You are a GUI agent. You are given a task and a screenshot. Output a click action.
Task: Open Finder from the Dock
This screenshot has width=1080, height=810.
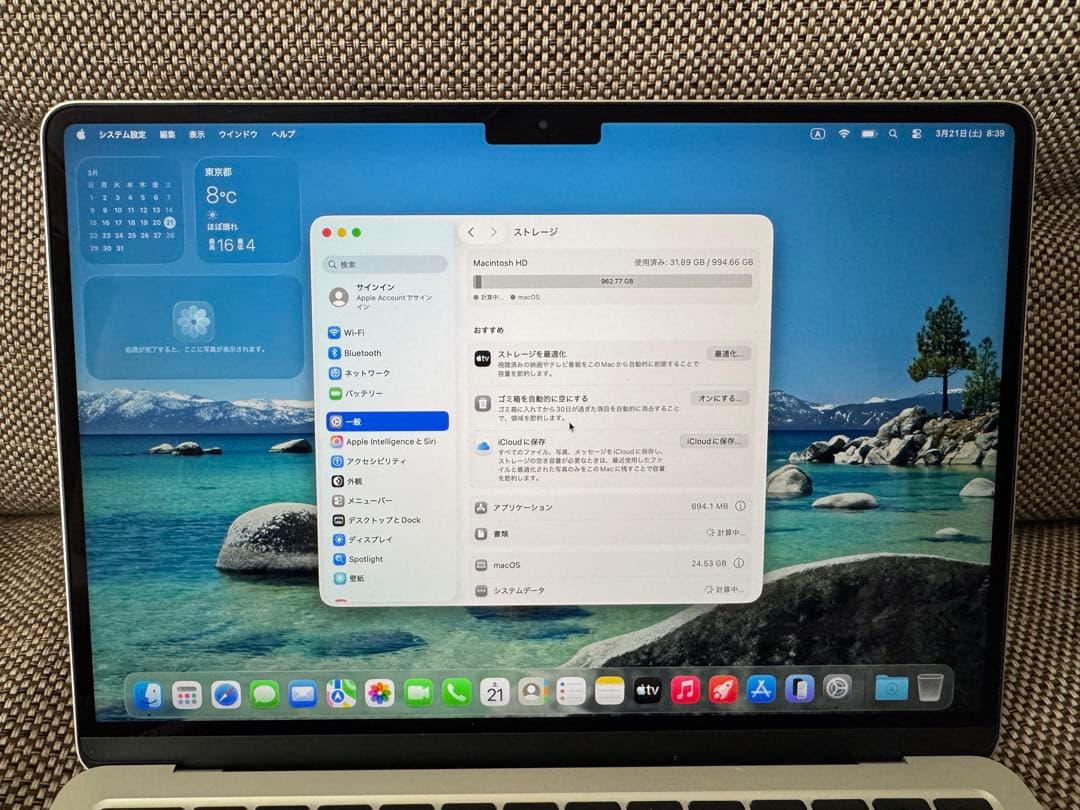148,694
